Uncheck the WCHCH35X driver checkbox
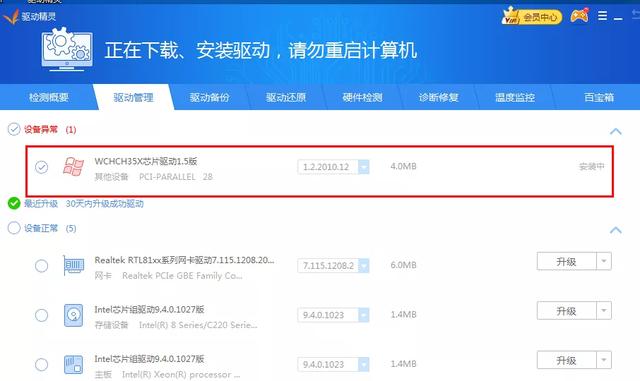The image size is (640, 381). tap(41, 167)
